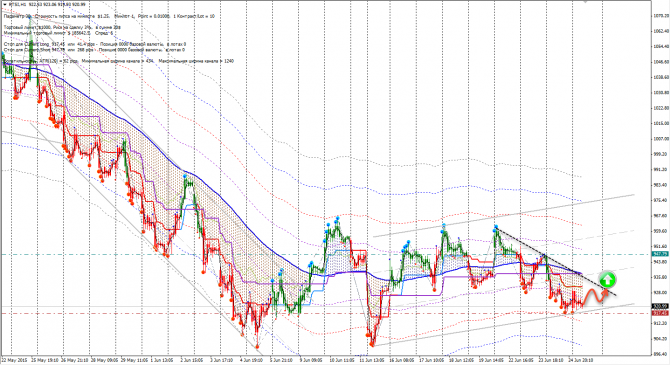This screenshot has height=365, width=670.
Task: Click the 975.40 price scale label
Action: 661,200
